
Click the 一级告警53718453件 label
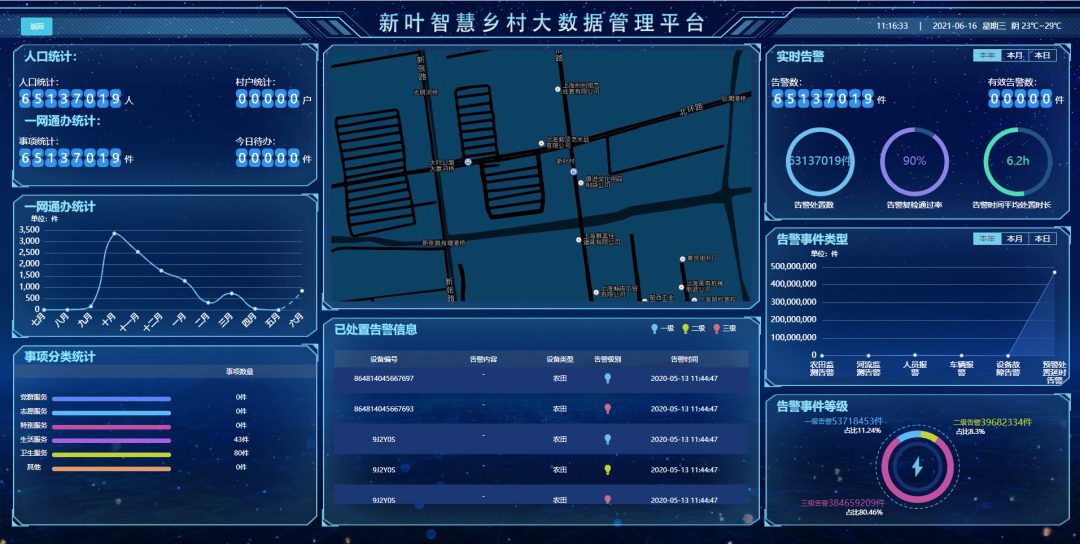coord(844,421)
